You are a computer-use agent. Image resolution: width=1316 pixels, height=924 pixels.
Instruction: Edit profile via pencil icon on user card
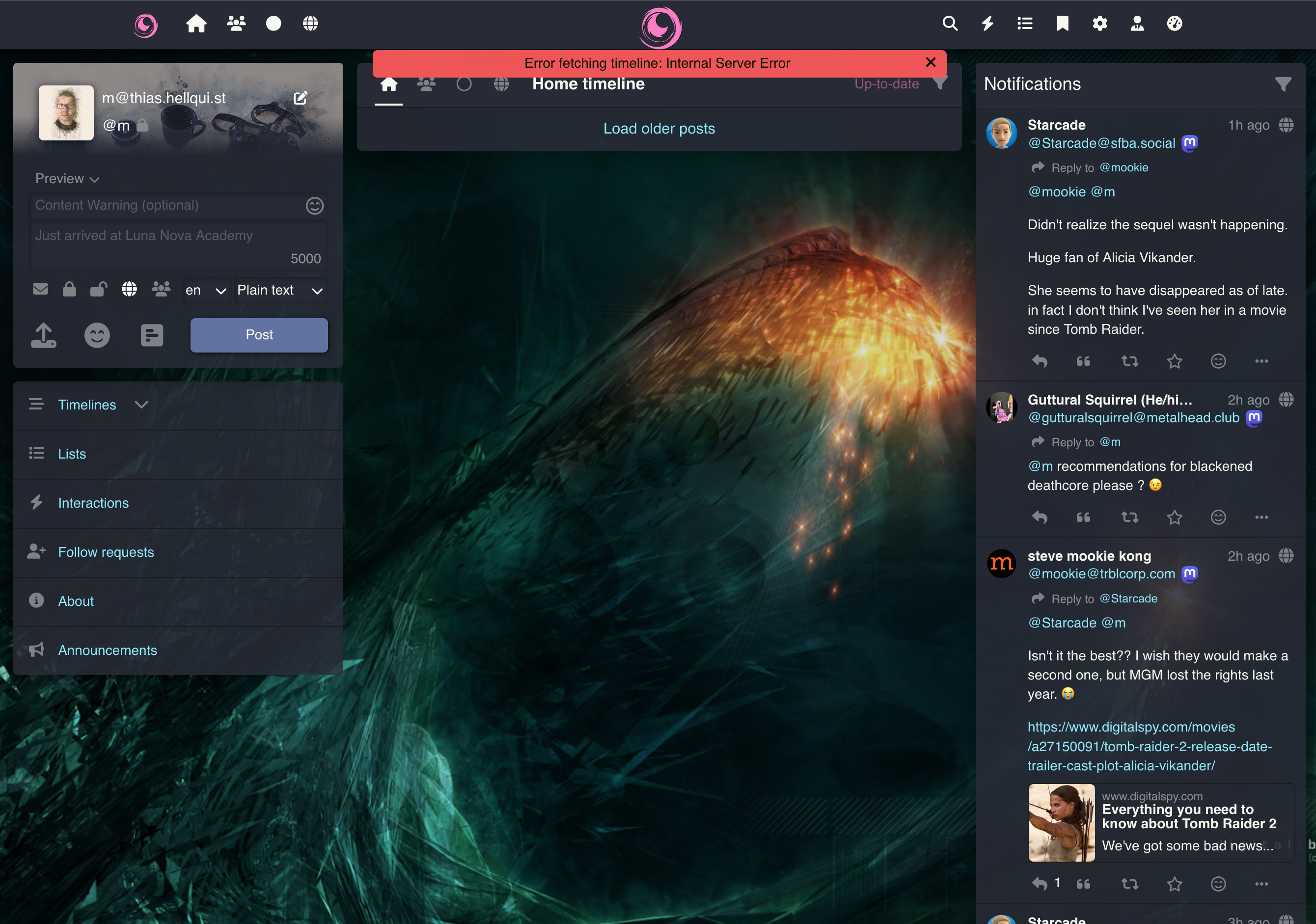tap(301, 98)
